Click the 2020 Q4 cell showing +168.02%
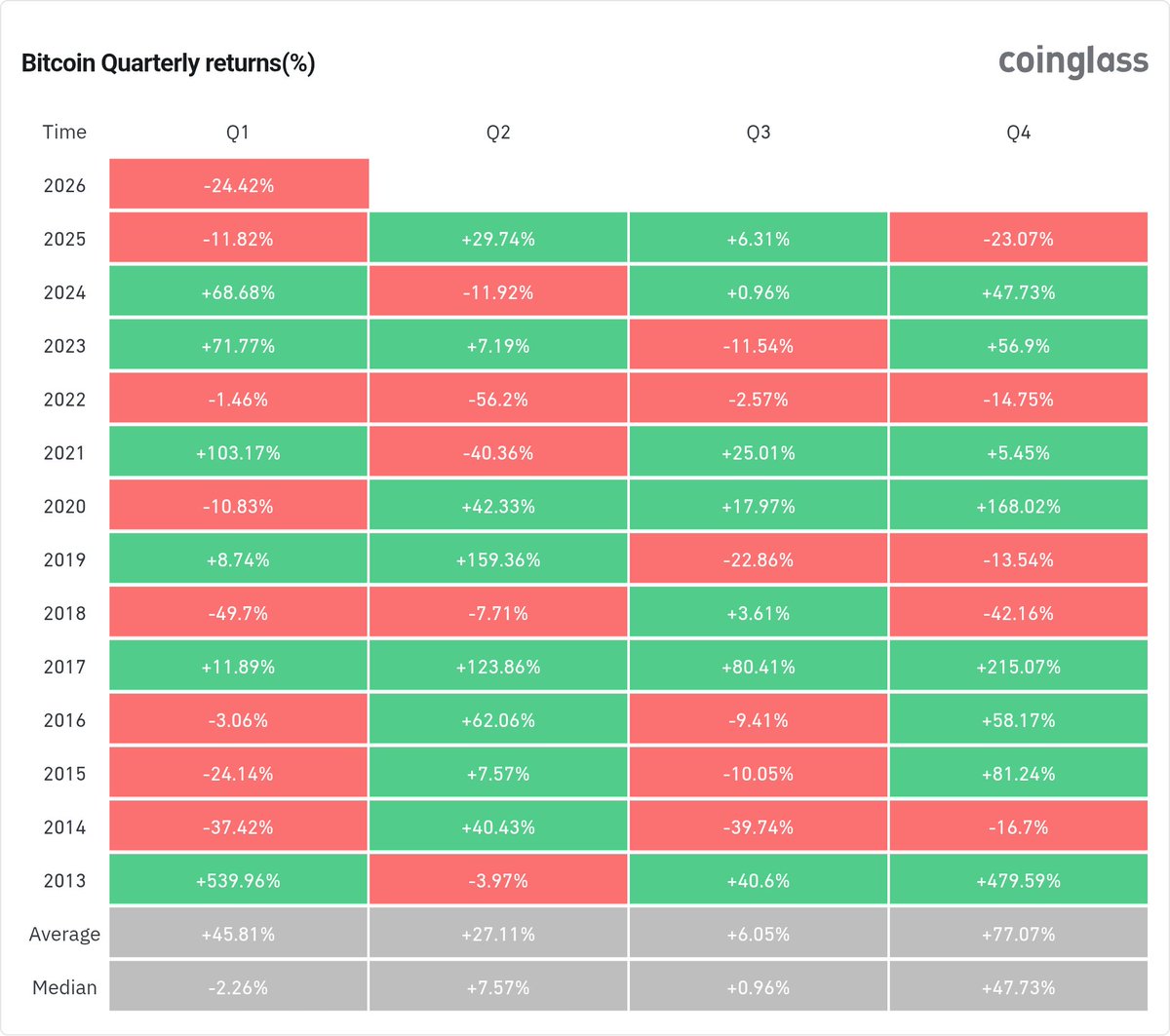This screenshot has width=1170, height=1036. (1019, 506)
